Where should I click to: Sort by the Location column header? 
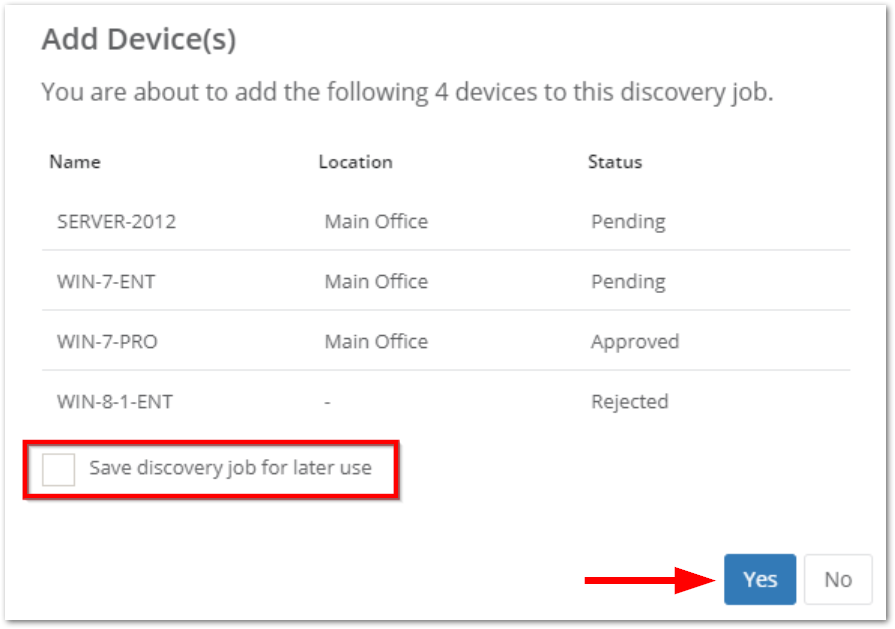click(355, 162)
